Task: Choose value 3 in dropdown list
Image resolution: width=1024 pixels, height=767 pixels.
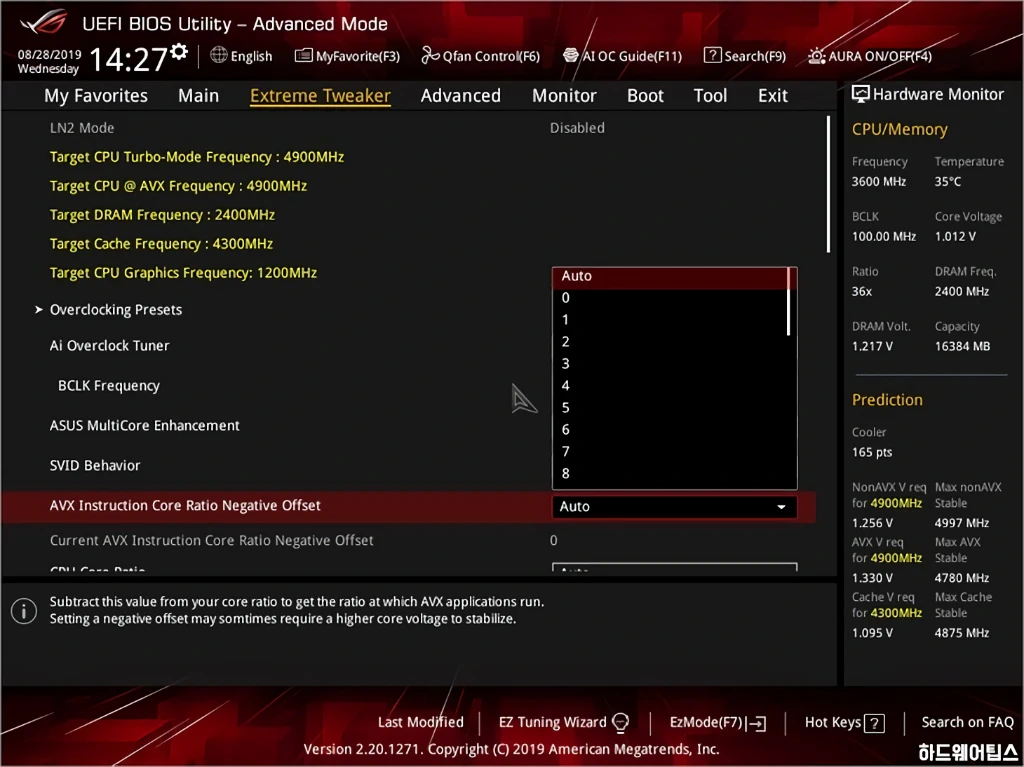Action: (x=670, y=363)
